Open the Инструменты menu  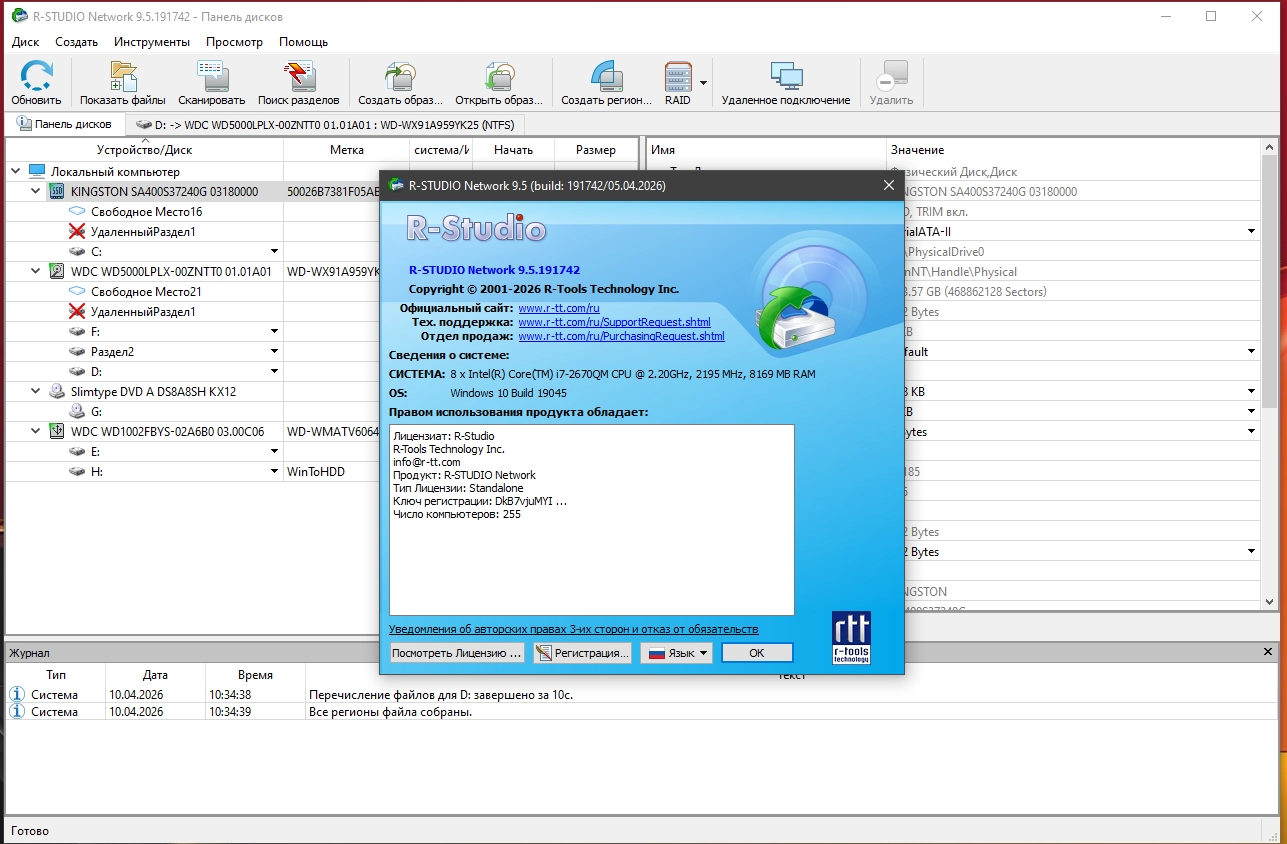pos(151,42)
